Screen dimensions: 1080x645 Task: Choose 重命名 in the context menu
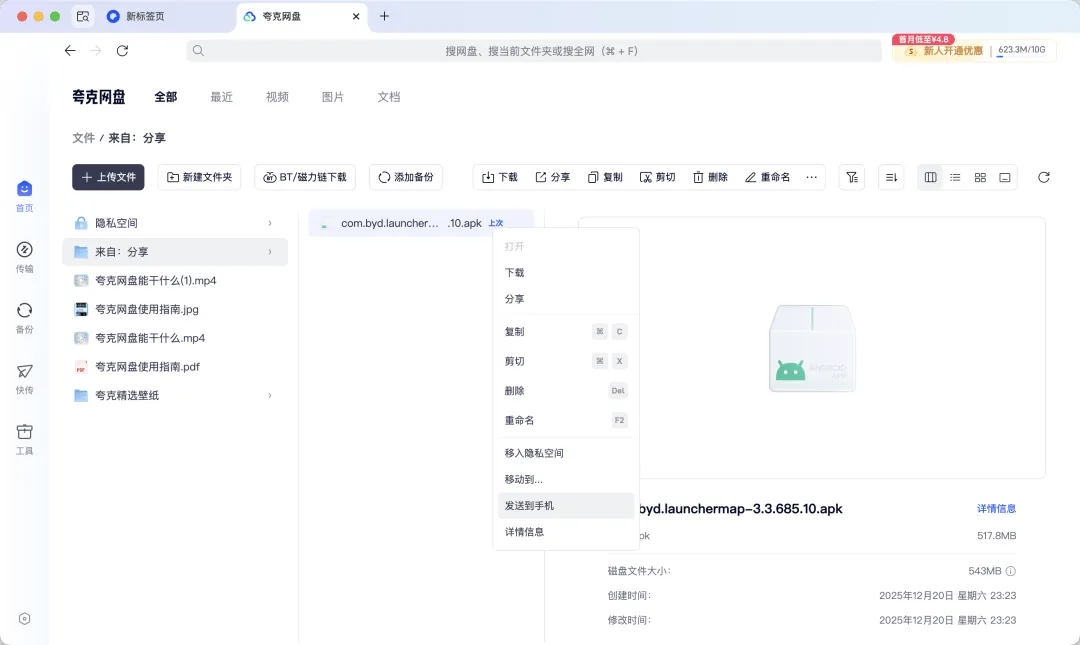(565, 420)
